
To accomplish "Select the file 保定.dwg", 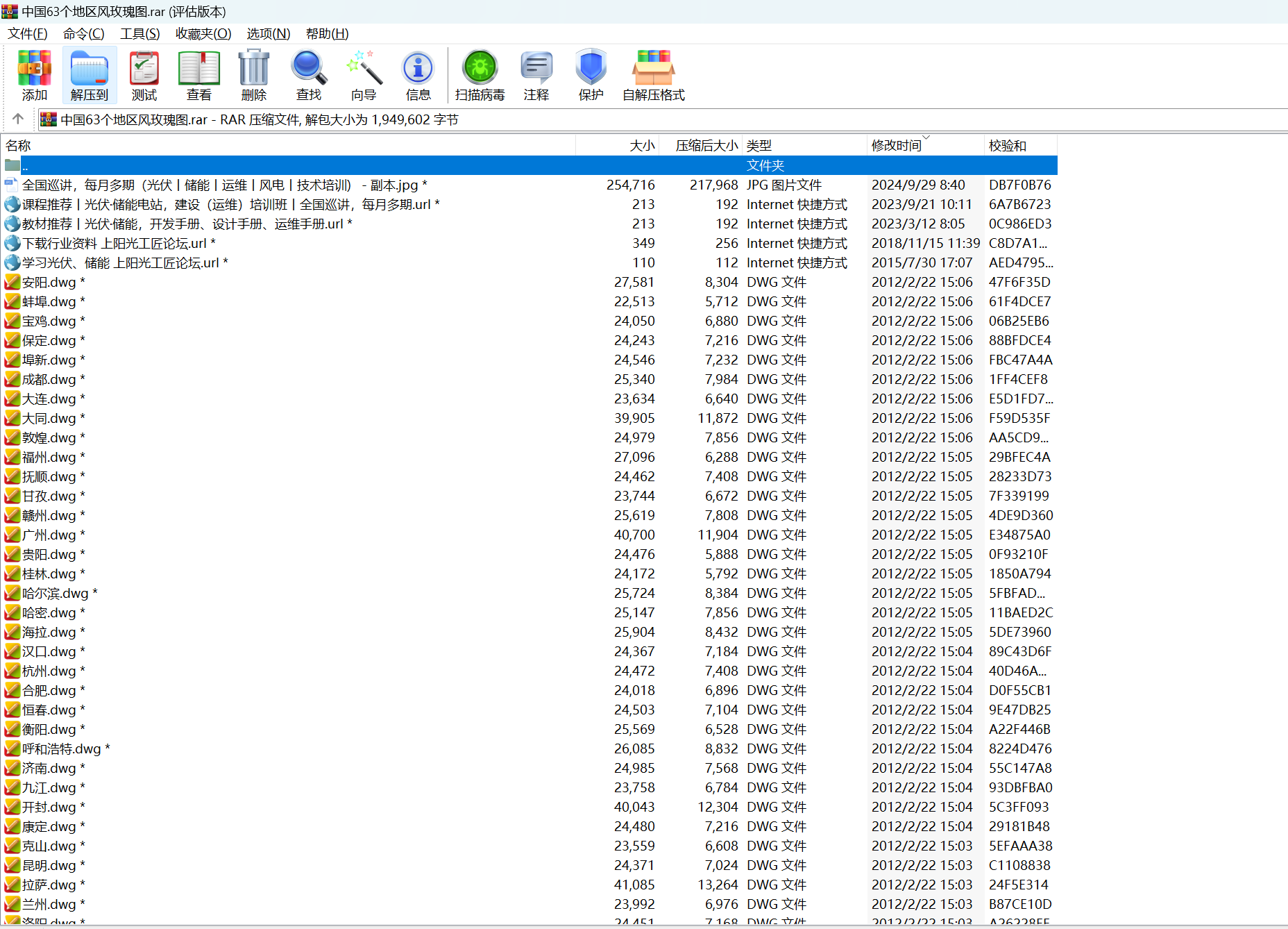I will point(53,340).
